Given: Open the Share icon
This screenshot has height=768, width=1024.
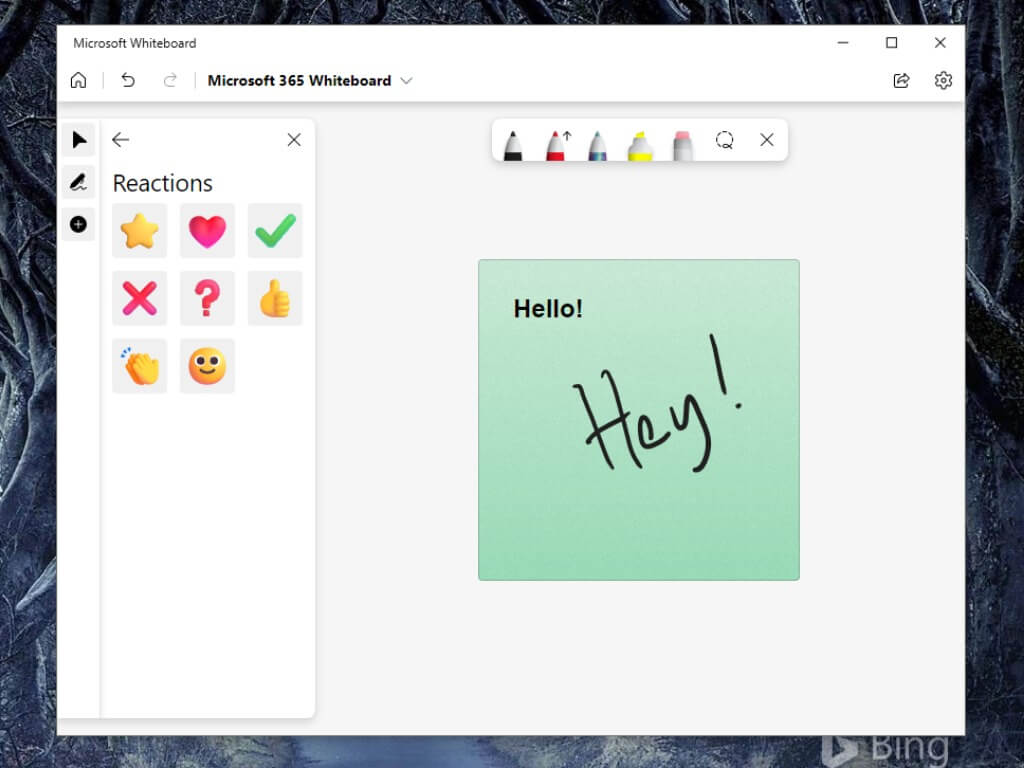Looking at the screenshot, I should [901, 80].
